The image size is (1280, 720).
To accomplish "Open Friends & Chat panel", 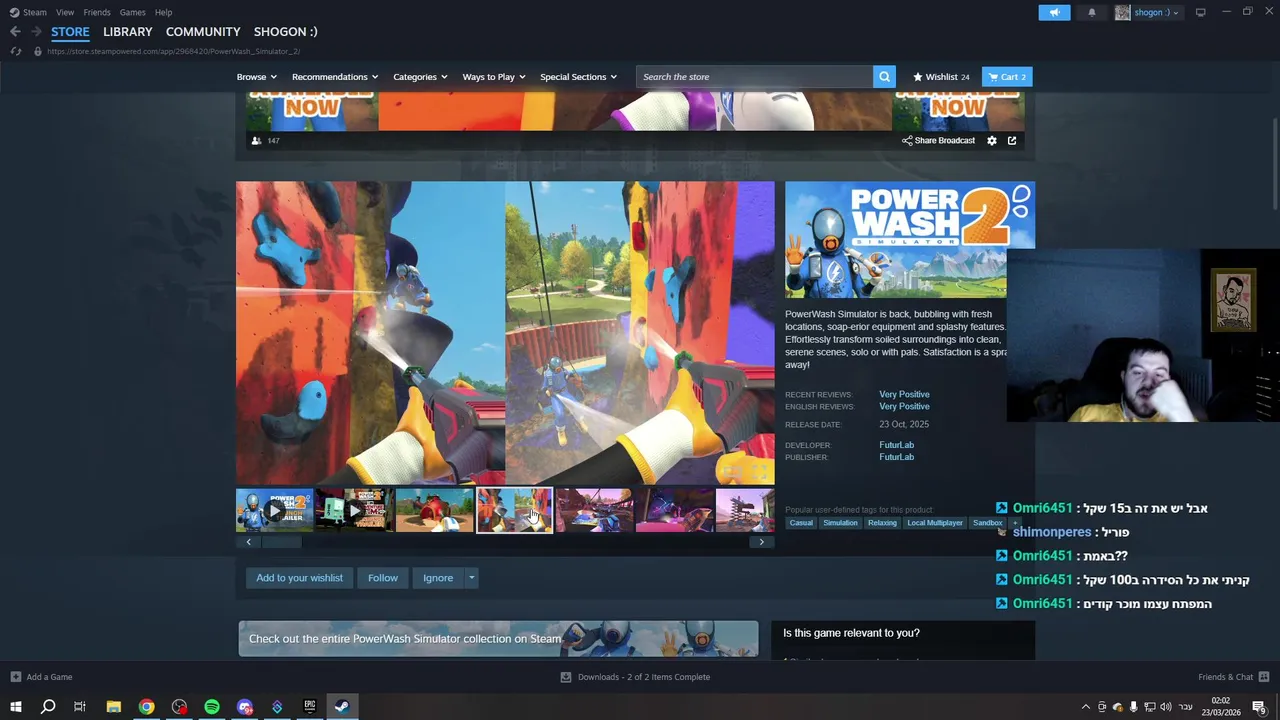I will click(x=1233, y=677).
